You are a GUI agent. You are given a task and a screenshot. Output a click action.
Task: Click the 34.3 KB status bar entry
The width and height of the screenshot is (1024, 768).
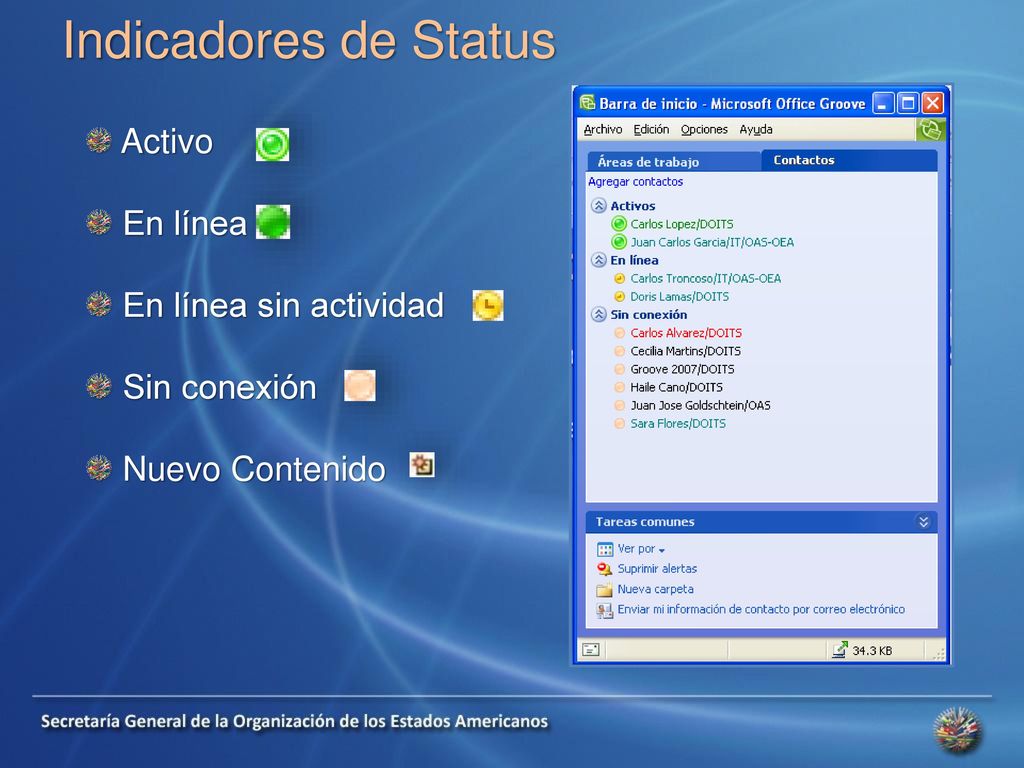[x=872, y=650]
